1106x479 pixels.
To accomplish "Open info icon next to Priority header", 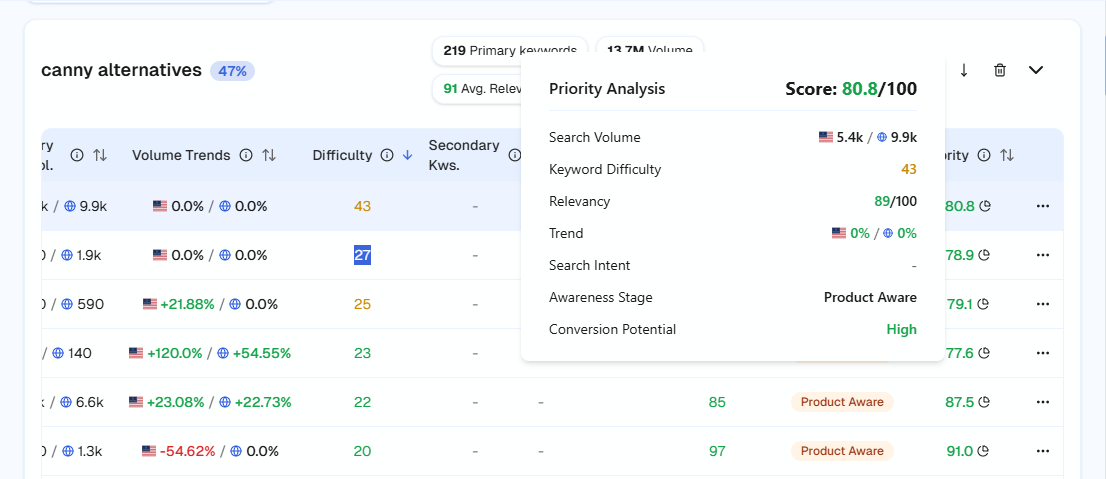I will click(x=985, y=155).
